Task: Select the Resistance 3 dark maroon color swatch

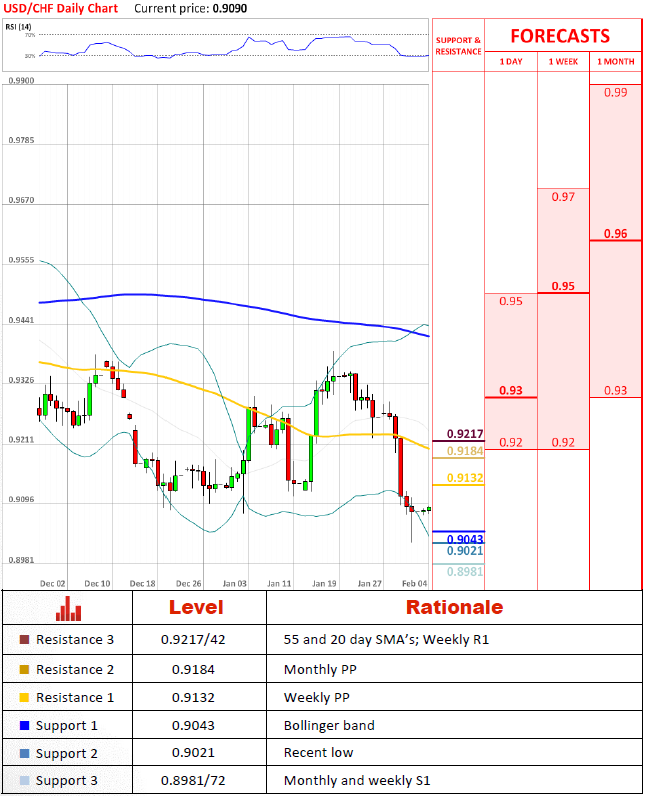Action: point(23,640)
